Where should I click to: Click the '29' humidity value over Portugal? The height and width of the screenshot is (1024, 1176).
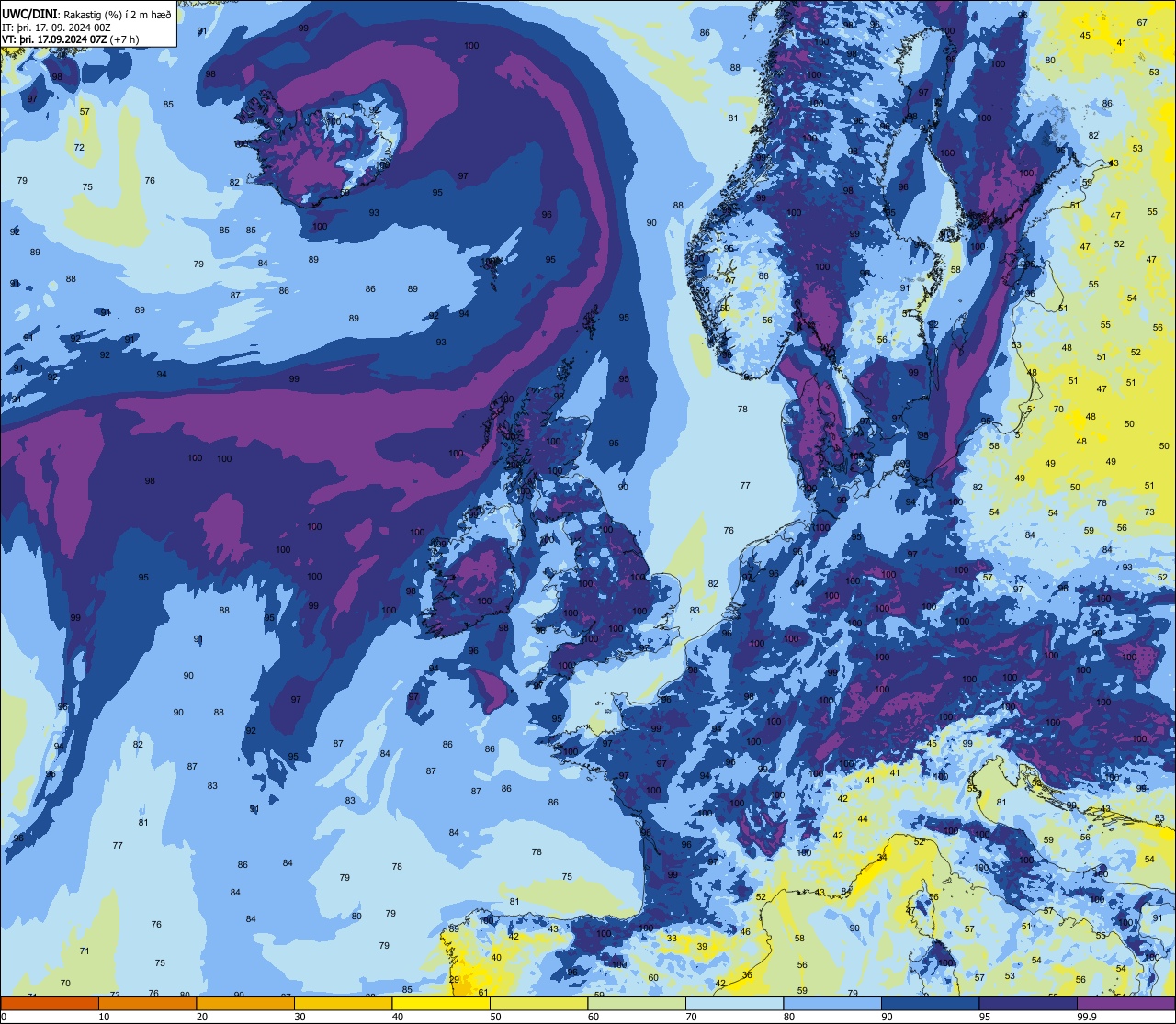pos(454,980)
